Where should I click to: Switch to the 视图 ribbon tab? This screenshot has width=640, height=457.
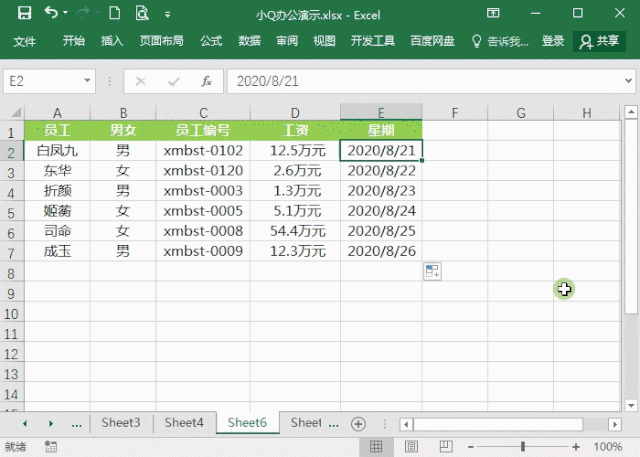tap(324, 41)
